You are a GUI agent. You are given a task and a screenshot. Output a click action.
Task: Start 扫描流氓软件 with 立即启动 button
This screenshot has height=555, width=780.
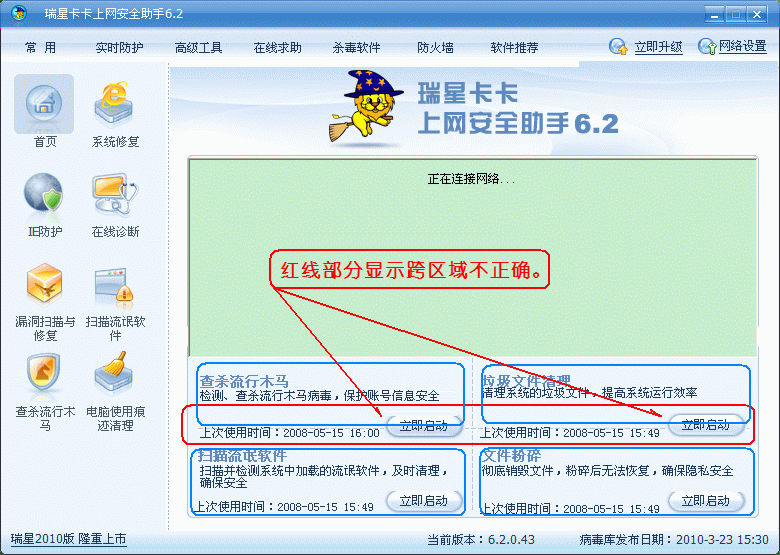(424, 501)
